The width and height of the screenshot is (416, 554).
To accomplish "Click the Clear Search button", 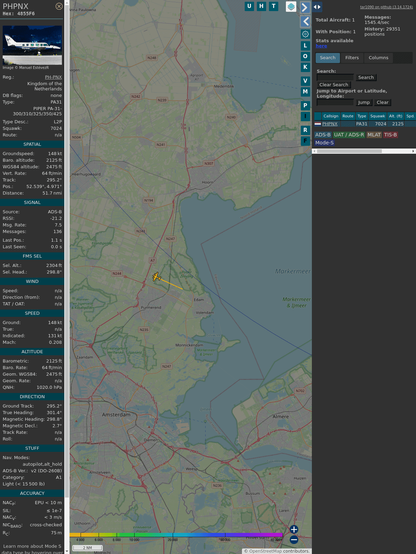I will 334,85.
